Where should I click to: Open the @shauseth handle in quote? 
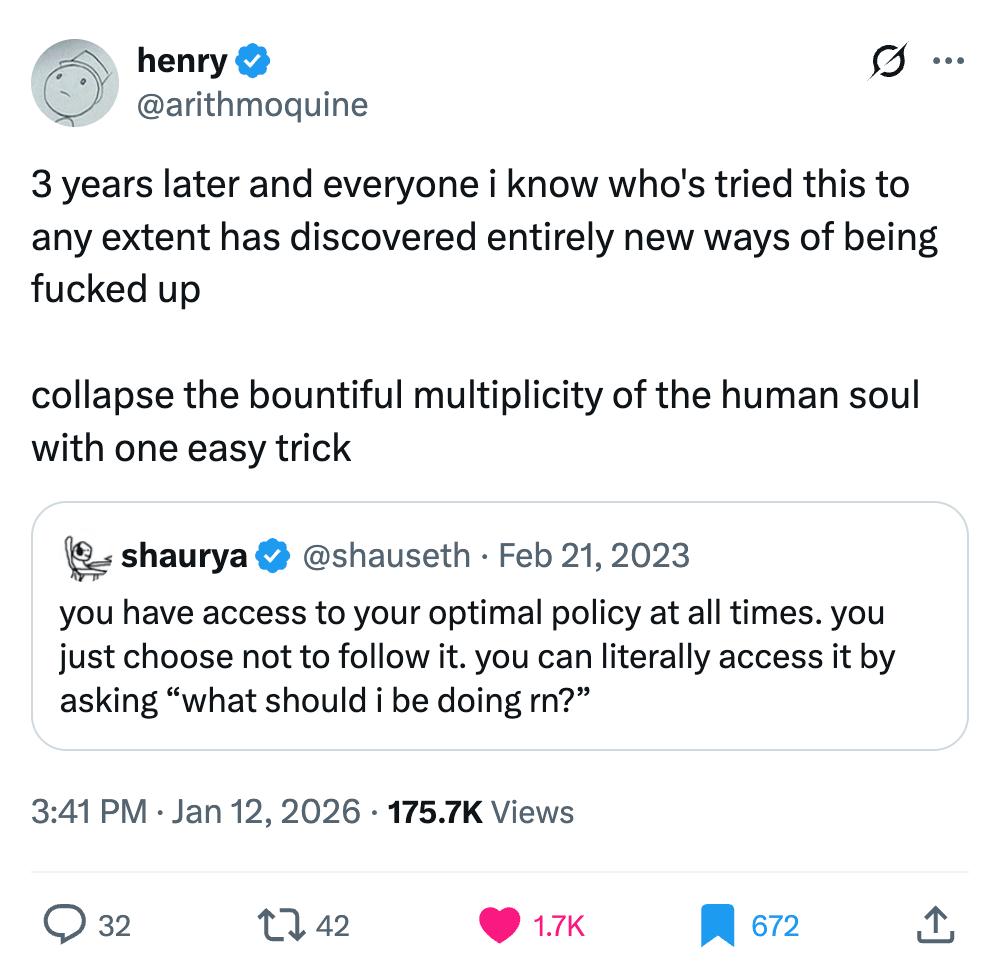coord(385,555)
